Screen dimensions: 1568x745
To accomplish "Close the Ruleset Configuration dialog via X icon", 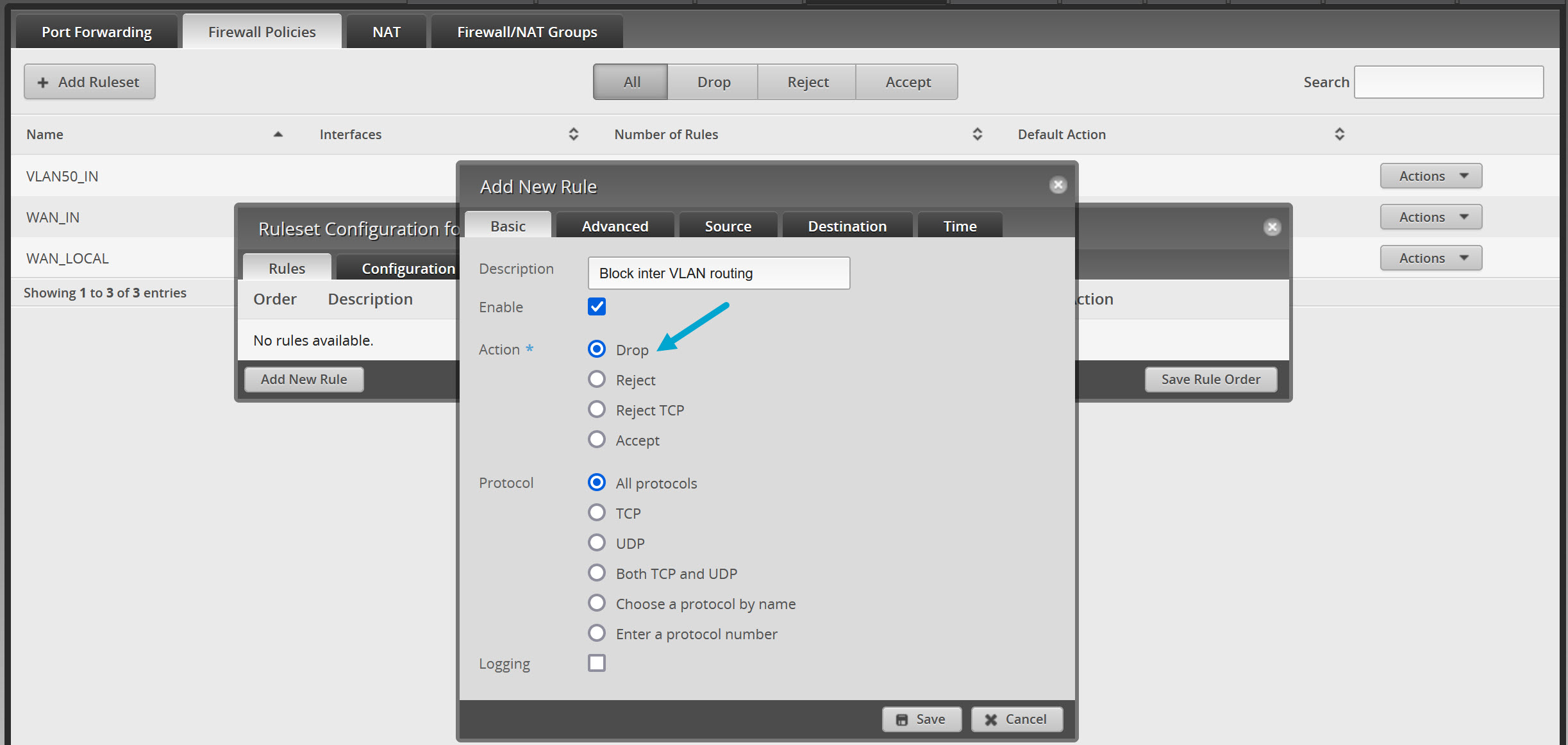I will tap(1272, 227).
